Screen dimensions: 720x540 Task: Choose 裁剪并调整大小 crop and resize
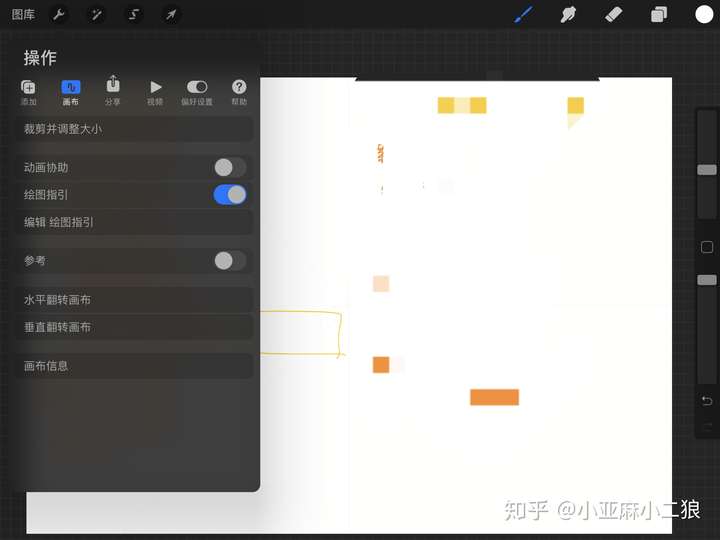click(134, 129)
